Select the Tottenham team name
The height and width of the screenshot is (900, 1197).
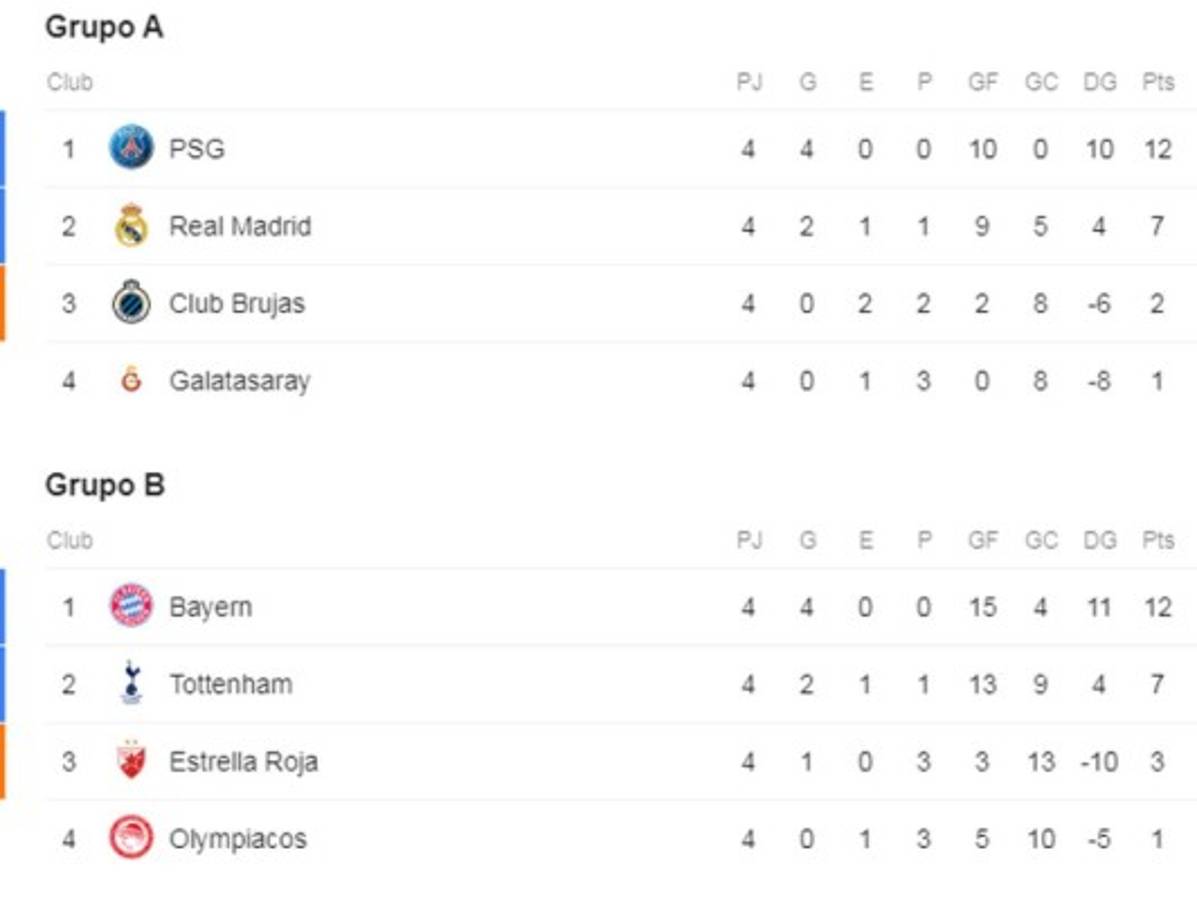[231, 685]
